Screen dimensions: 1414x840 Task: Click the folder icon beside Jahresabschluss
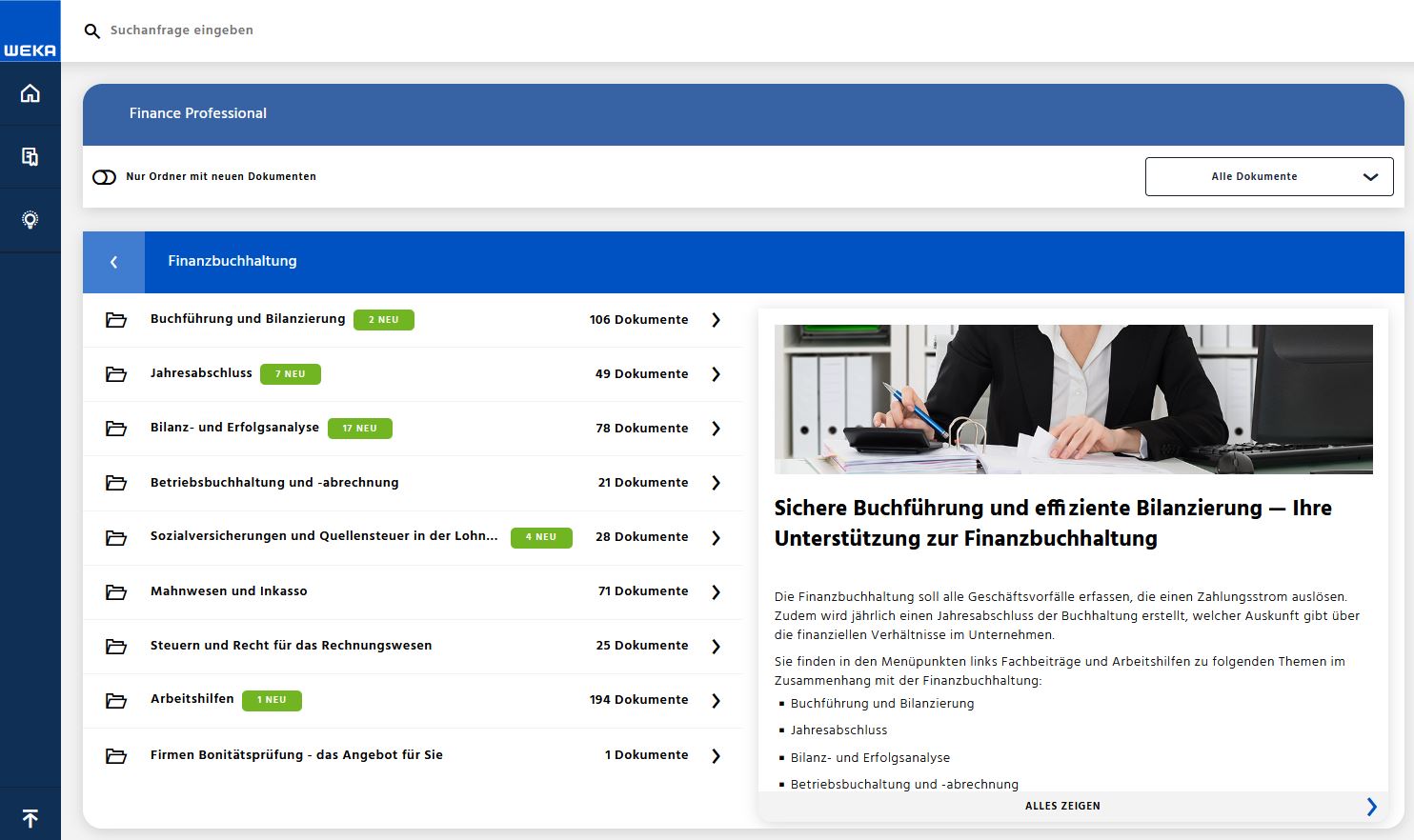click(116, 374)
